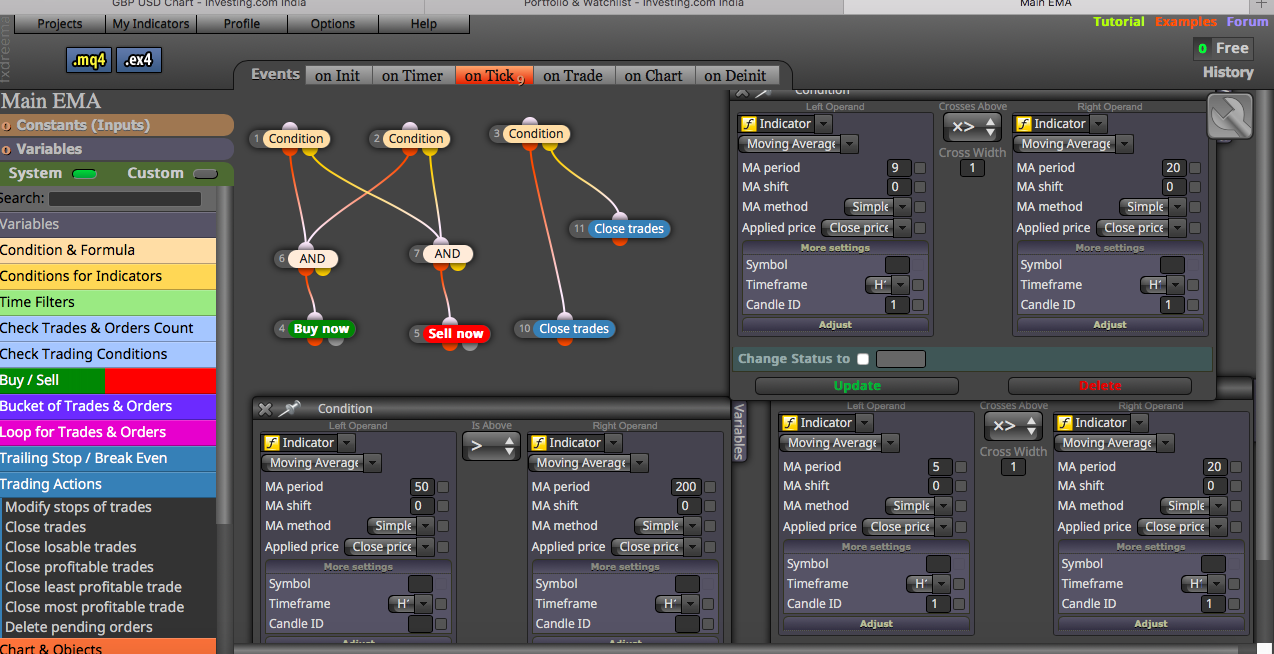Open the Examples link
1274x654 pixels.
click(1186, 22)
